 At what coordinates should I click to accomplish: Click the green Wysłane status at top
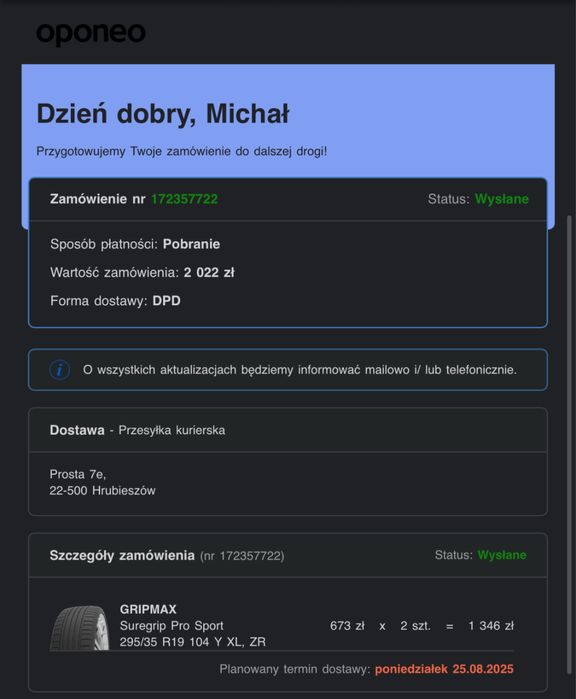[502, 199]
